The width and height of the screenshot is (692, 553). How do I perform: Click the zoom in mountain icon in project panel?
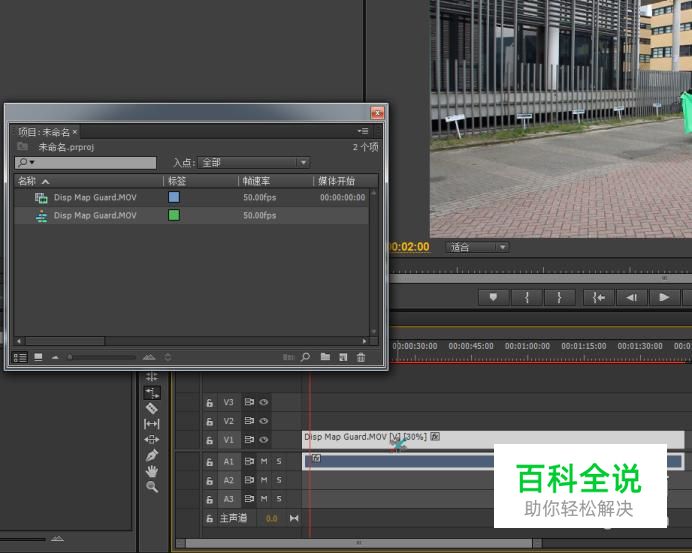click(x=149, y=357)
